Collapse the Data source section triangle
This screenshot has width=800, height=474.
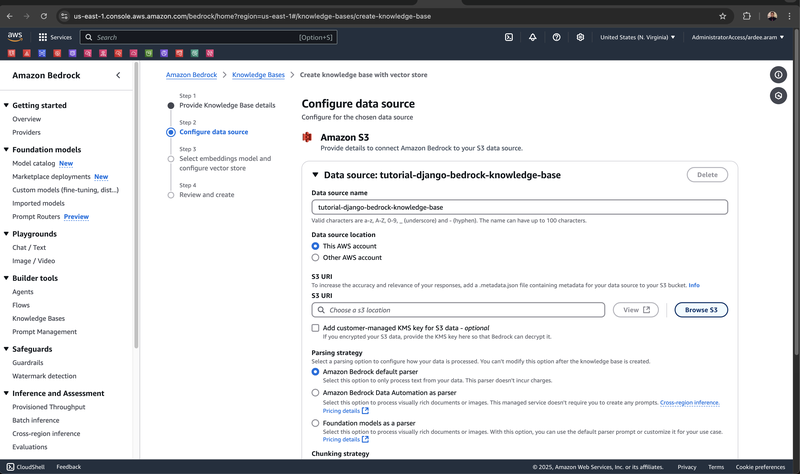click(x=315, y=174)
